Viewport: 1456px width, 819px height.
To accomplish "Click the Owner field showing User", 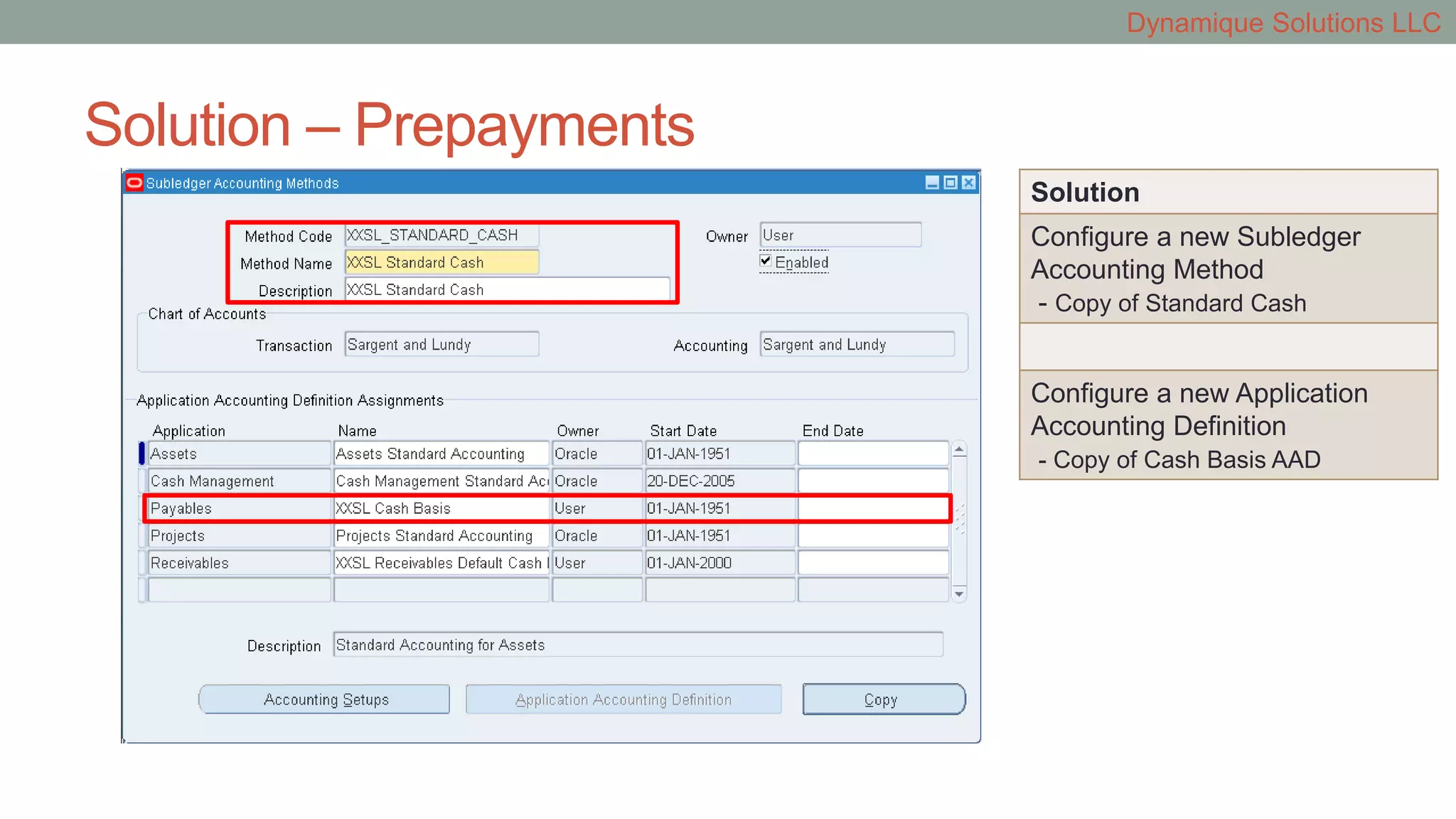I will (840, 235).
